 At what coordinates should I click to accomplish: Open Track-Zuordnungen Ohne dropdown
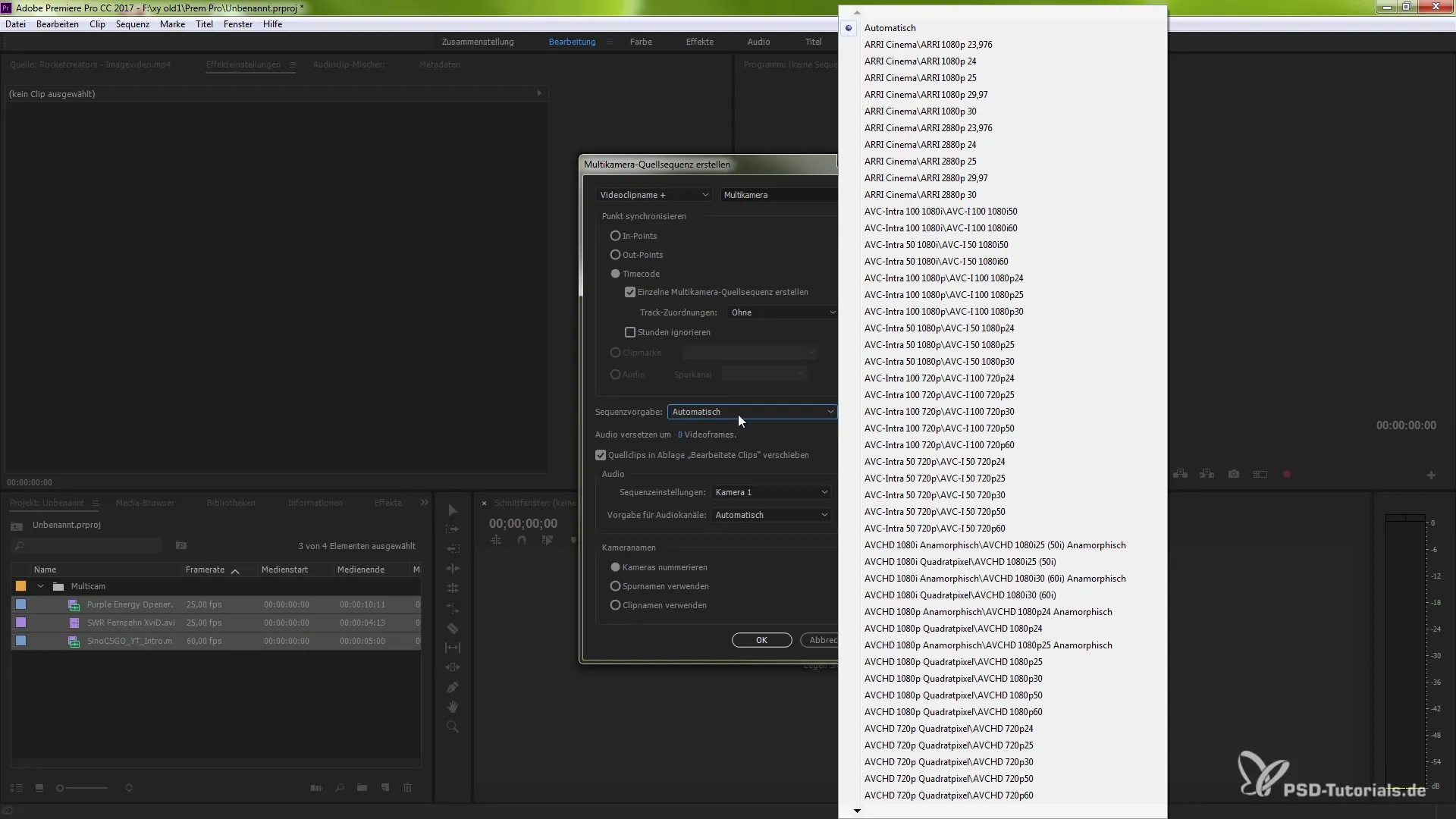[x=783, y=312]
